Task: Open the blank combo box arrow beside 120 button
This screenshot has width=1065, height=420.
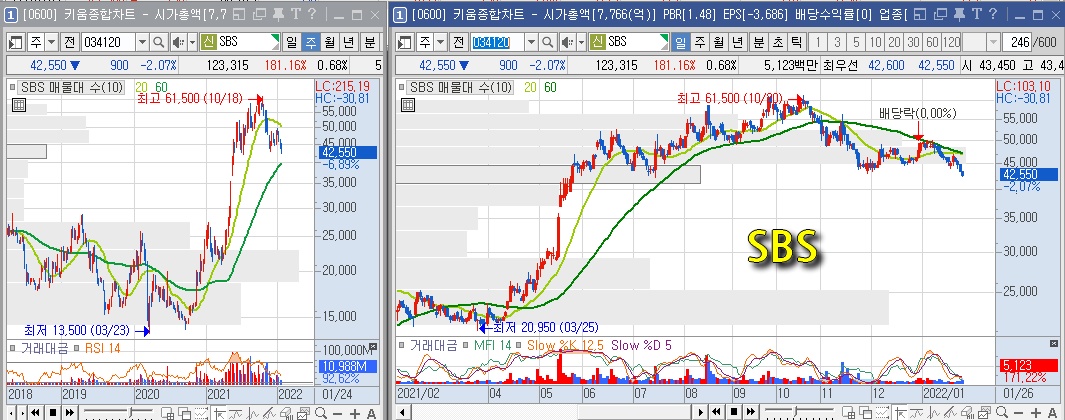Action: [x=993, y=42]
